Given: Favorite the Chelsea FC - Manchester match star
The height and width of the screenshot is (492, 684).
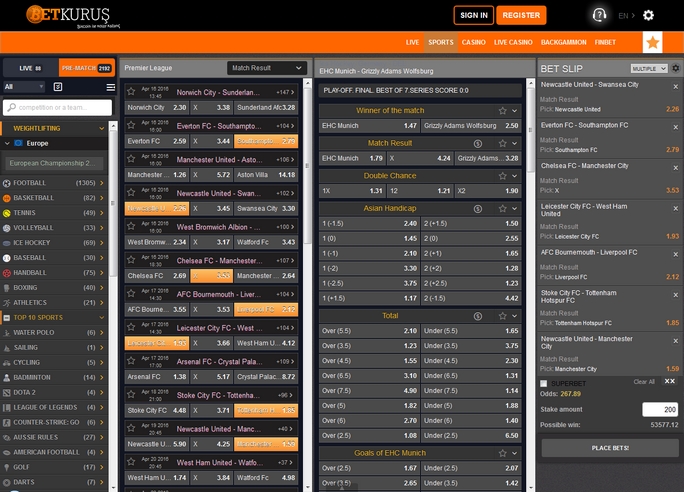Looking at the screenshot, I should point(131,260).
